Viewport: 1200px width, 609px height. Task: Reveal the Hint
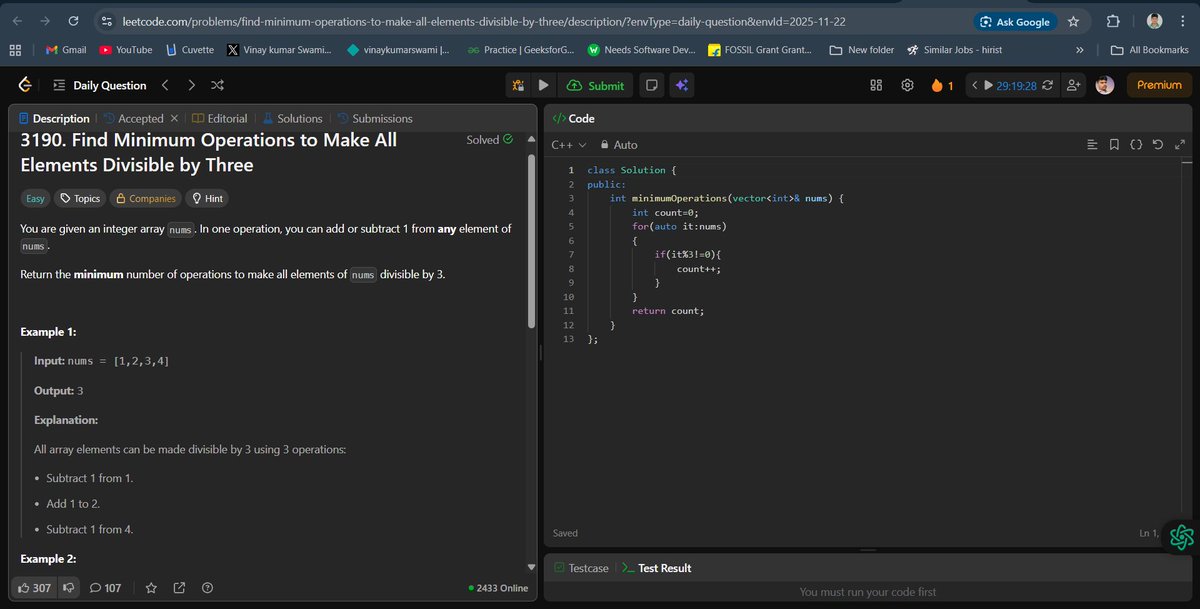coord(207,198)
